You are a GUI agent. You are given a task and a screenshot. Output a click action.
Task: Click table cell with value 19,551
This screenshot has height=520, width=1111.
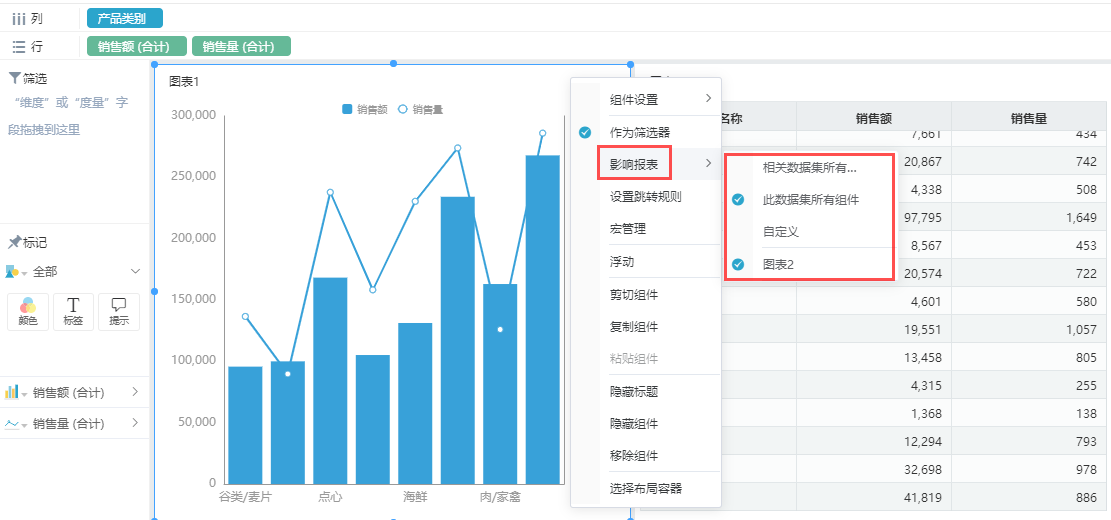point(874,329)
